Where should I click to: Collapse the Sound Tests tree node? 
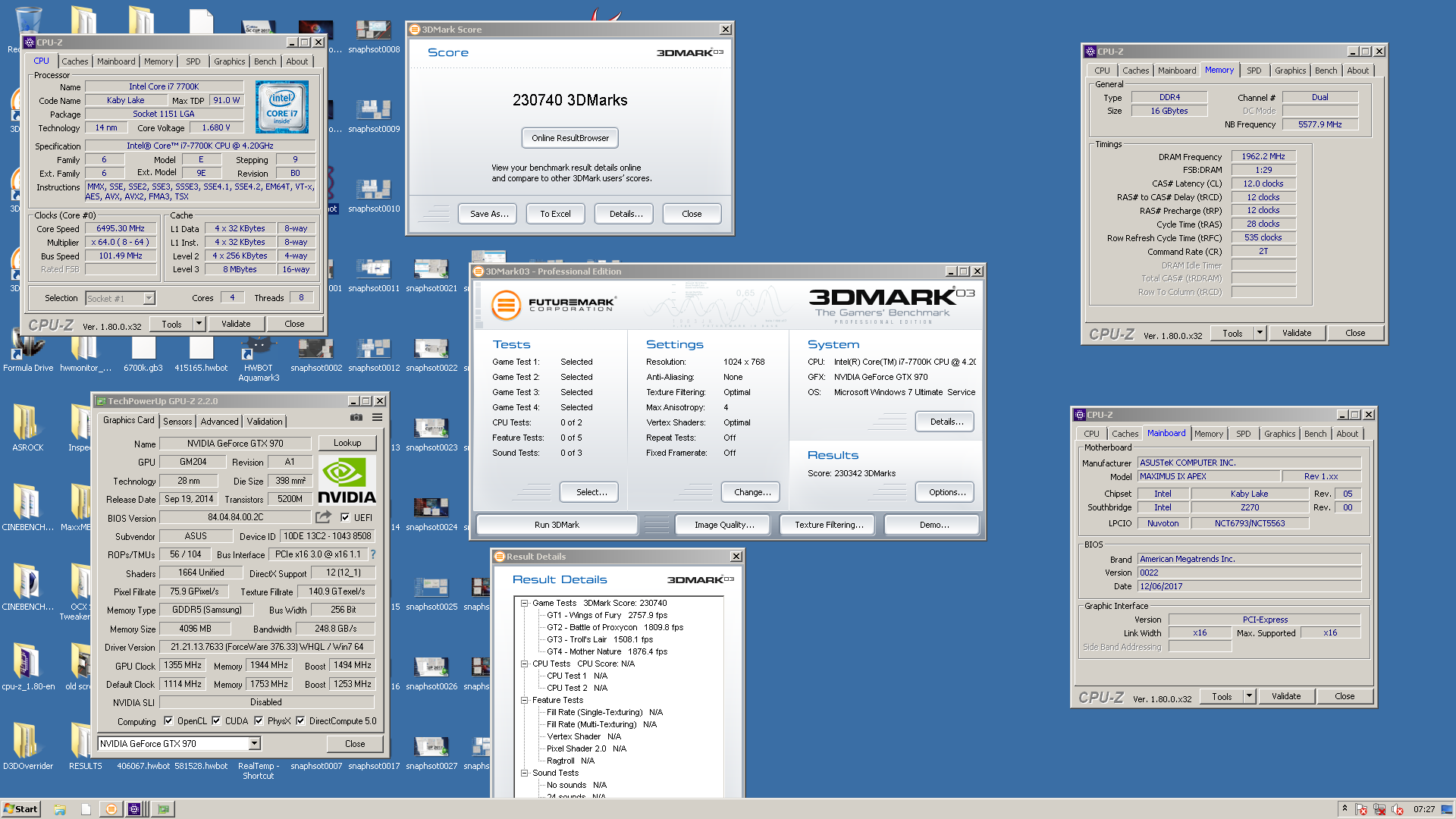(524, 773)
